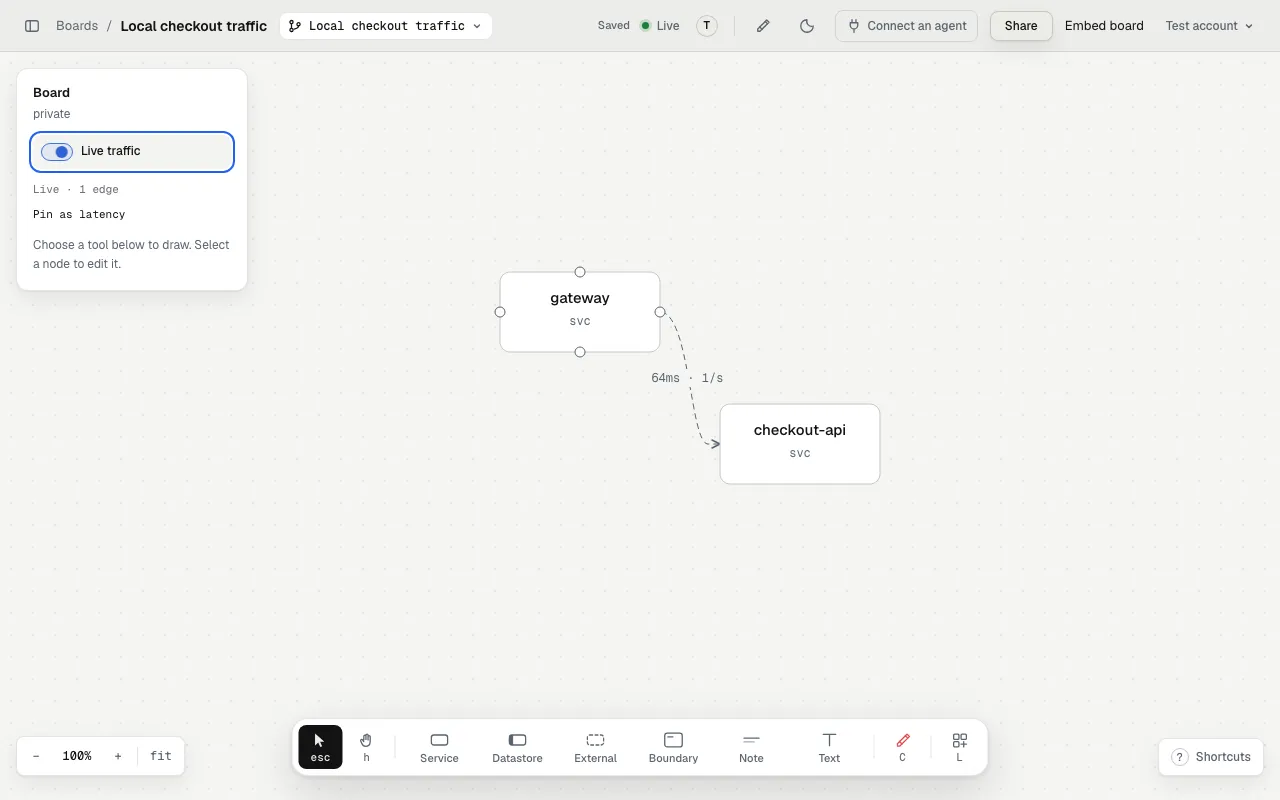Zoom in with the plus button
The width and height of the screenshot is (1280, 800).
[x=118, y=756]
